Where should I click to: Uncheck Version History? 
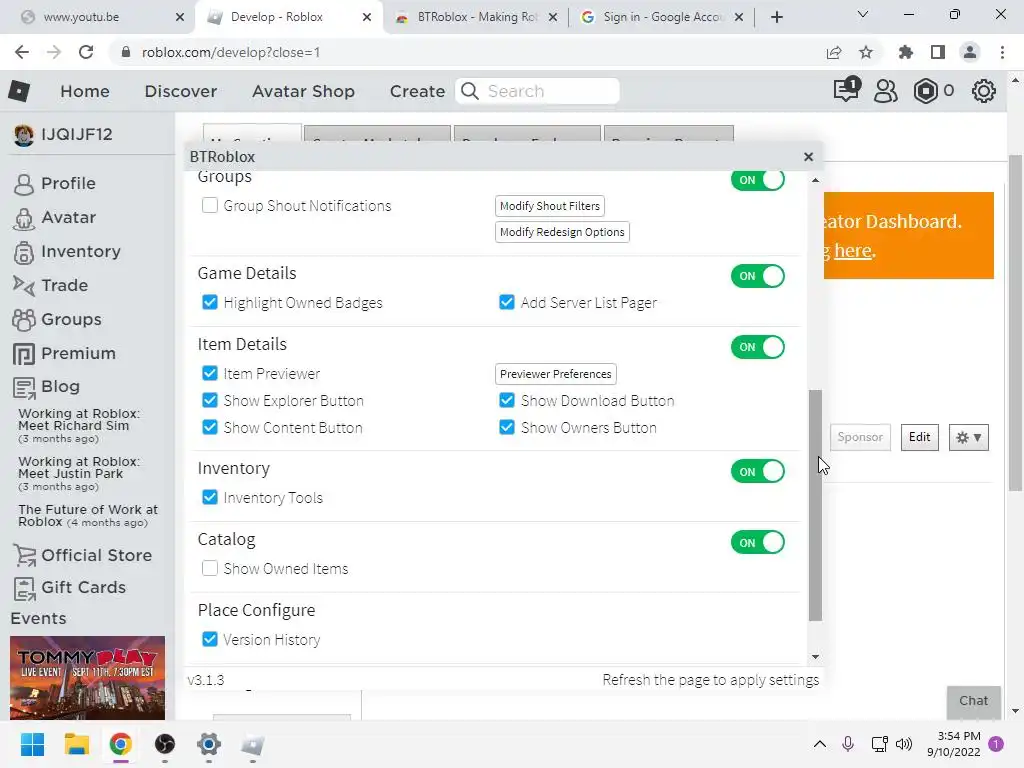[210, 639]
